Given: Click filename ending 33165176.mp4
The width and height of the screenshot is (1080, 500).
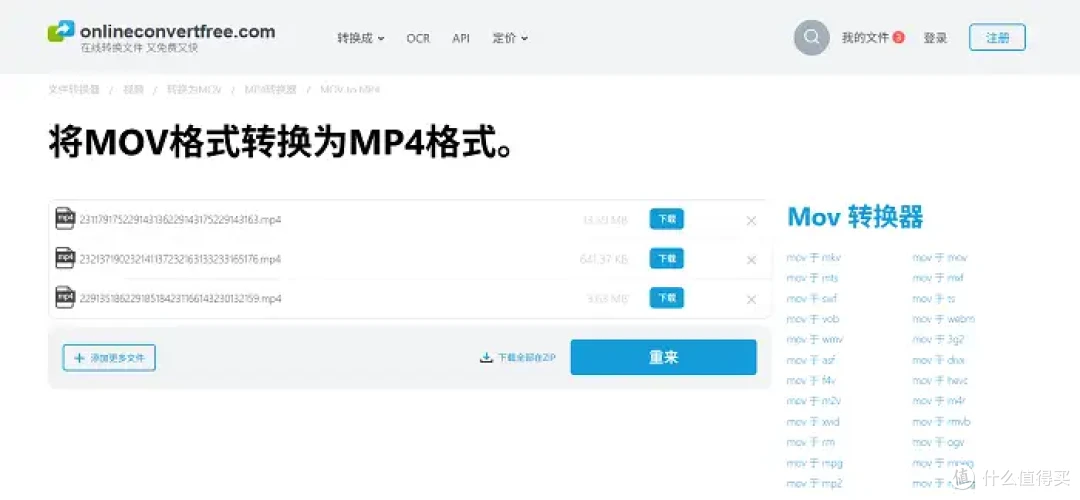Looking at the screenshot, I should pos(180,259).
